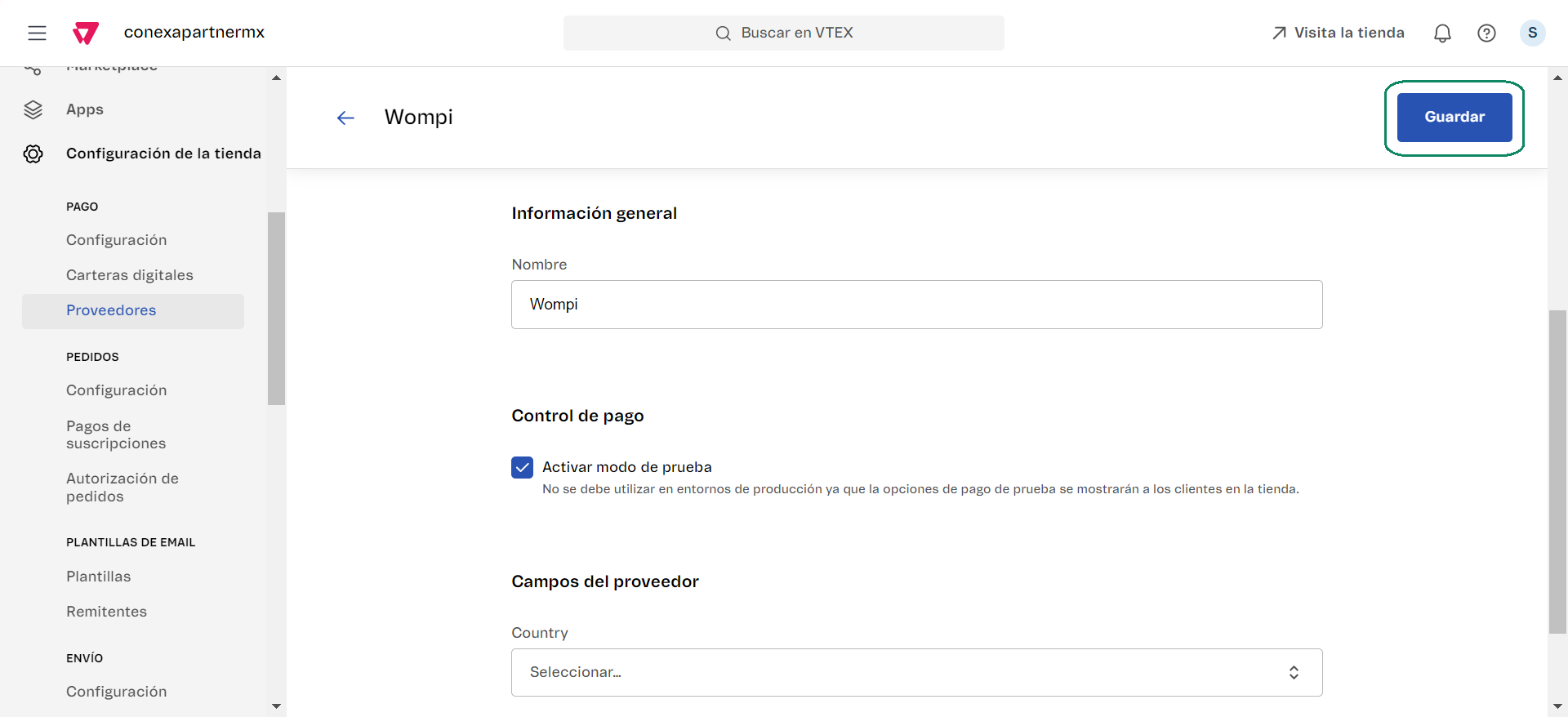Click the main page vertical scrollbar thumb
The image size is (1568, 717).
pyautogui.click(x=1557, y=470)
